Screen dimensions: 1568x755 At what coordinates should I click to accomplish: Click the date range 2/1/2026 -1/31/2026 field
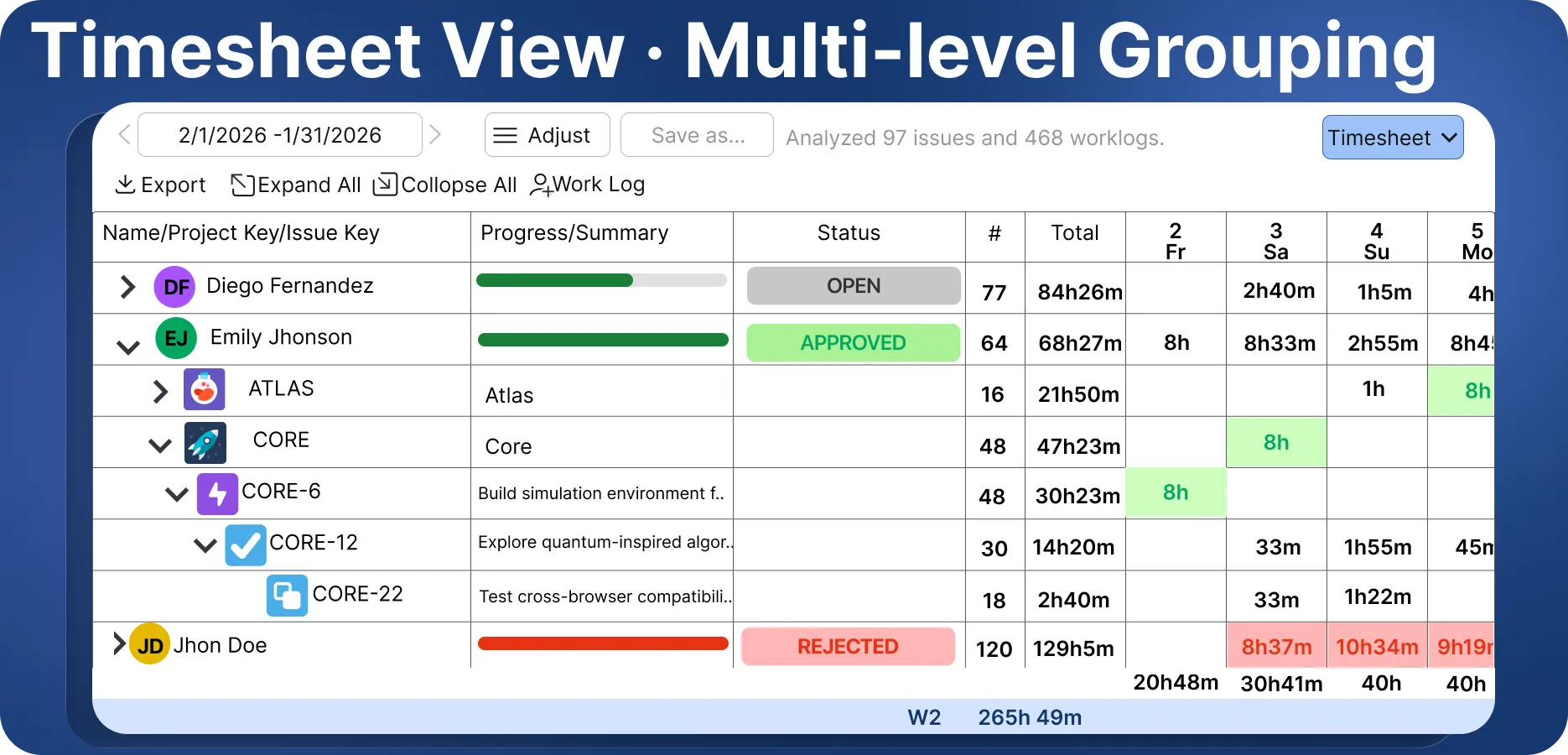click(280, 135)
